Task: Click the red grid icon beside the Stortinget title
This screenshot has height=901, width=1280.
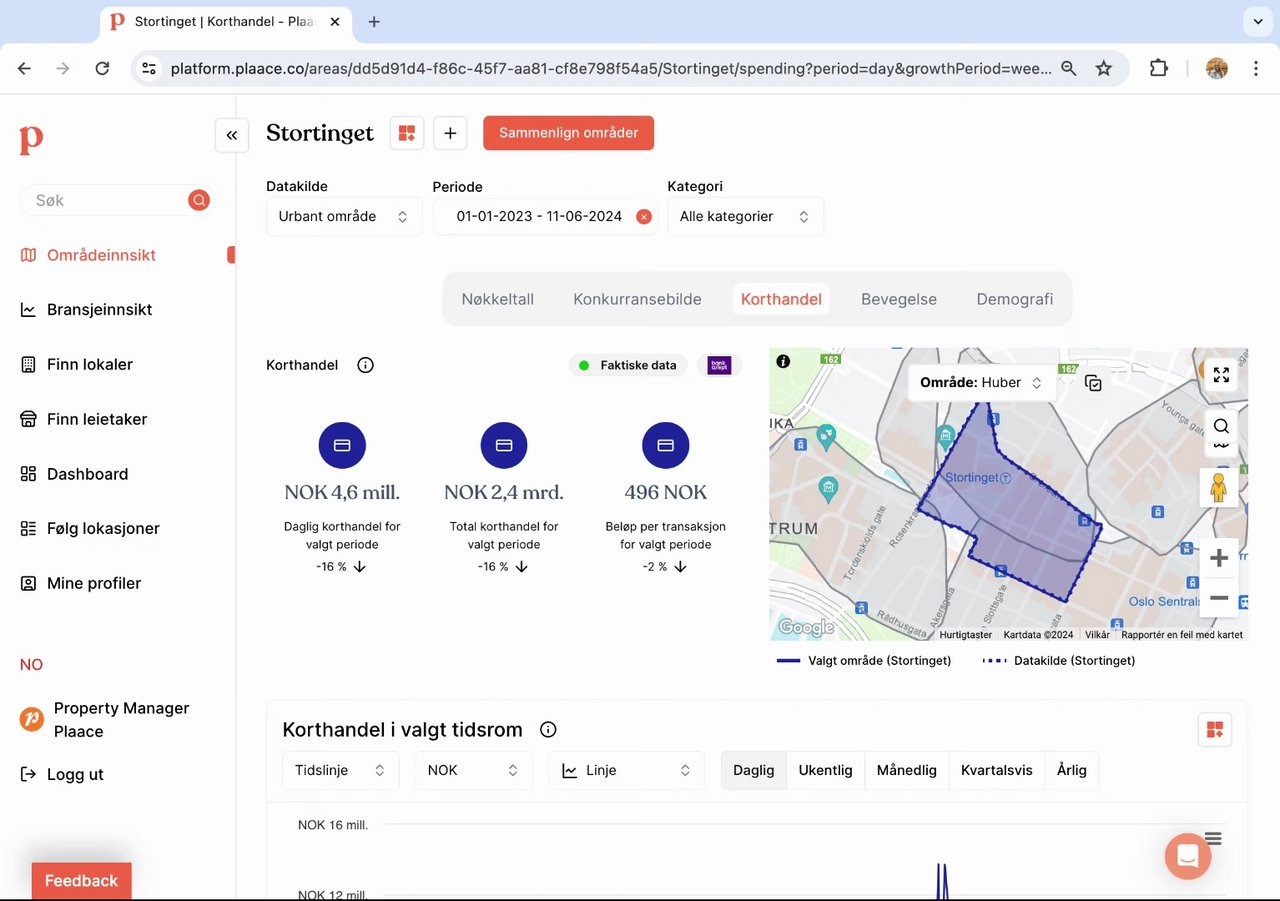Action: tap(407, 133)
